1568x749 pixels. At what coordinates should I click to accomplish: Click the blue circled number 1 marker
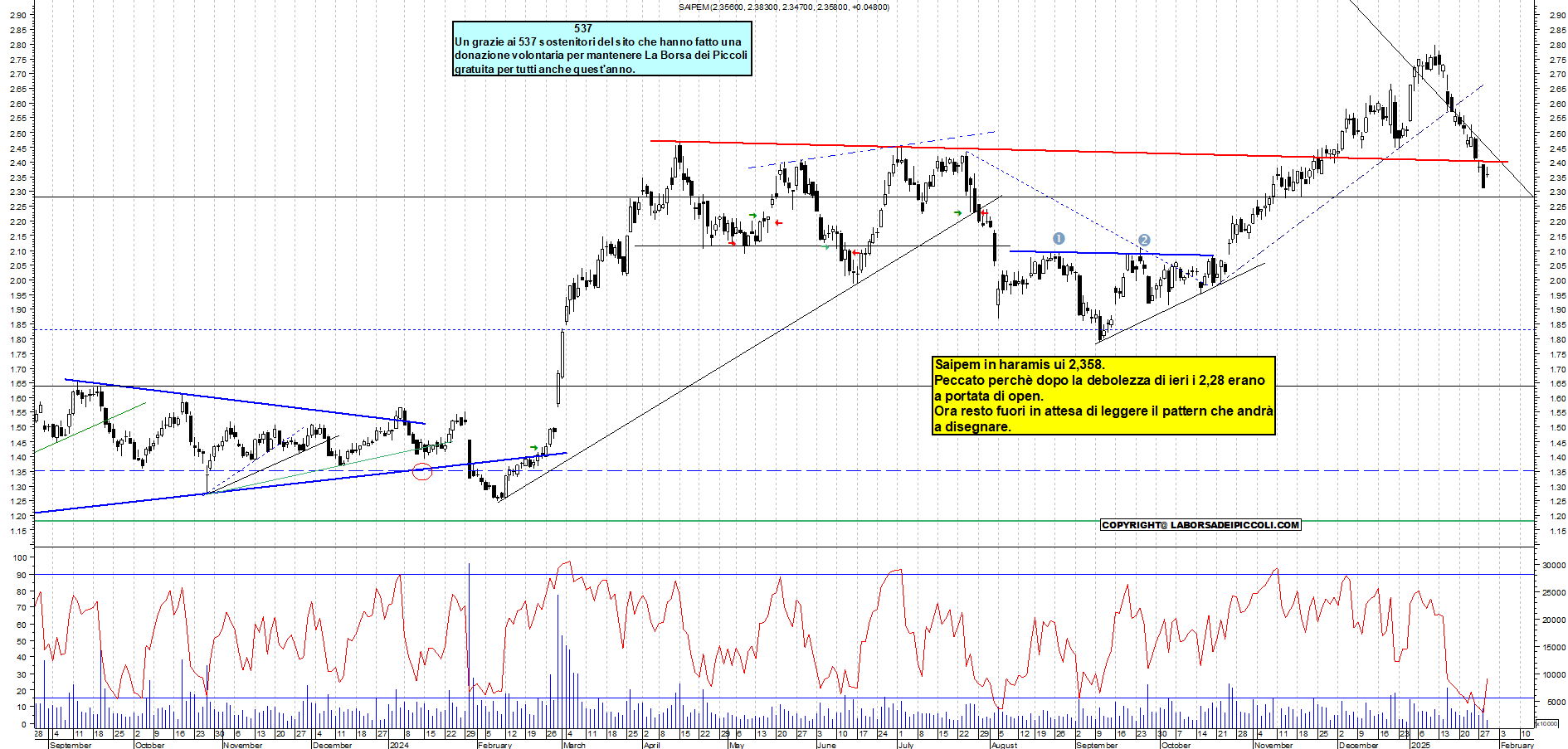click(1058, 239)
